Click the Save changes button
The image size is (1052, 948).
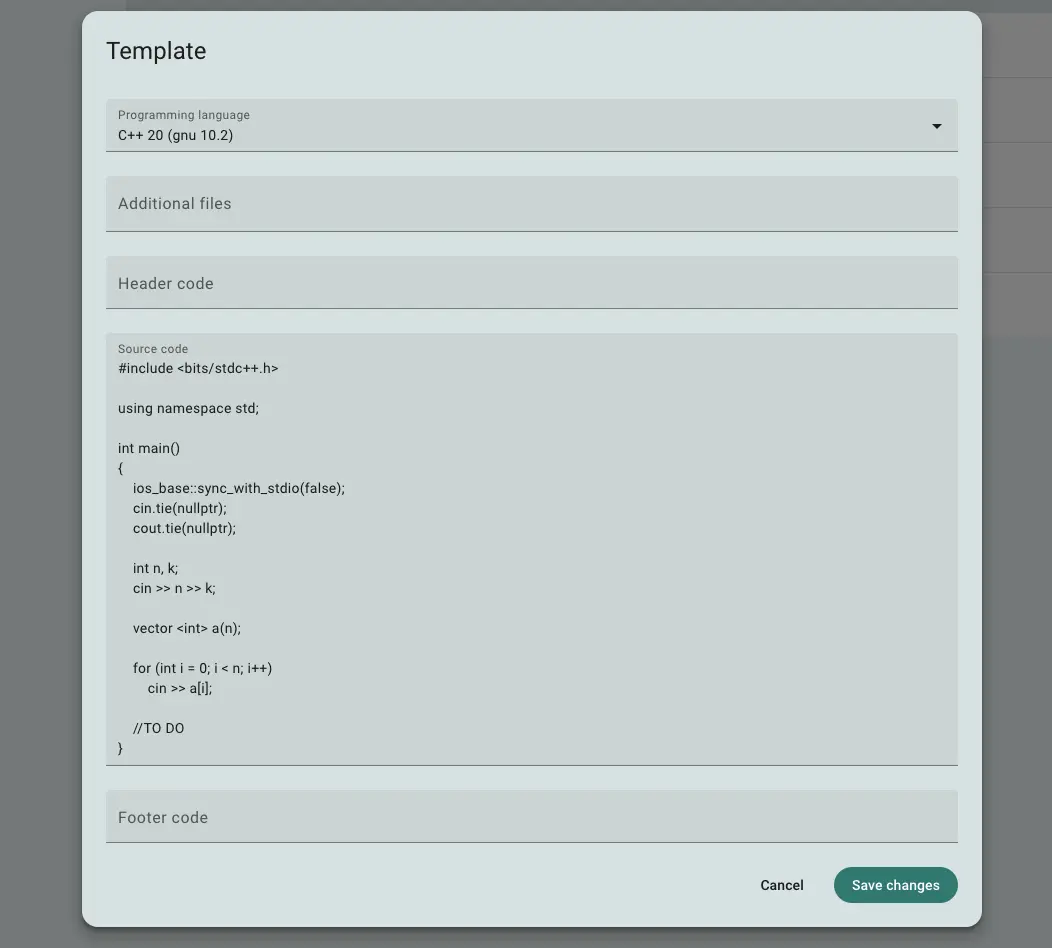coord(895,885)
